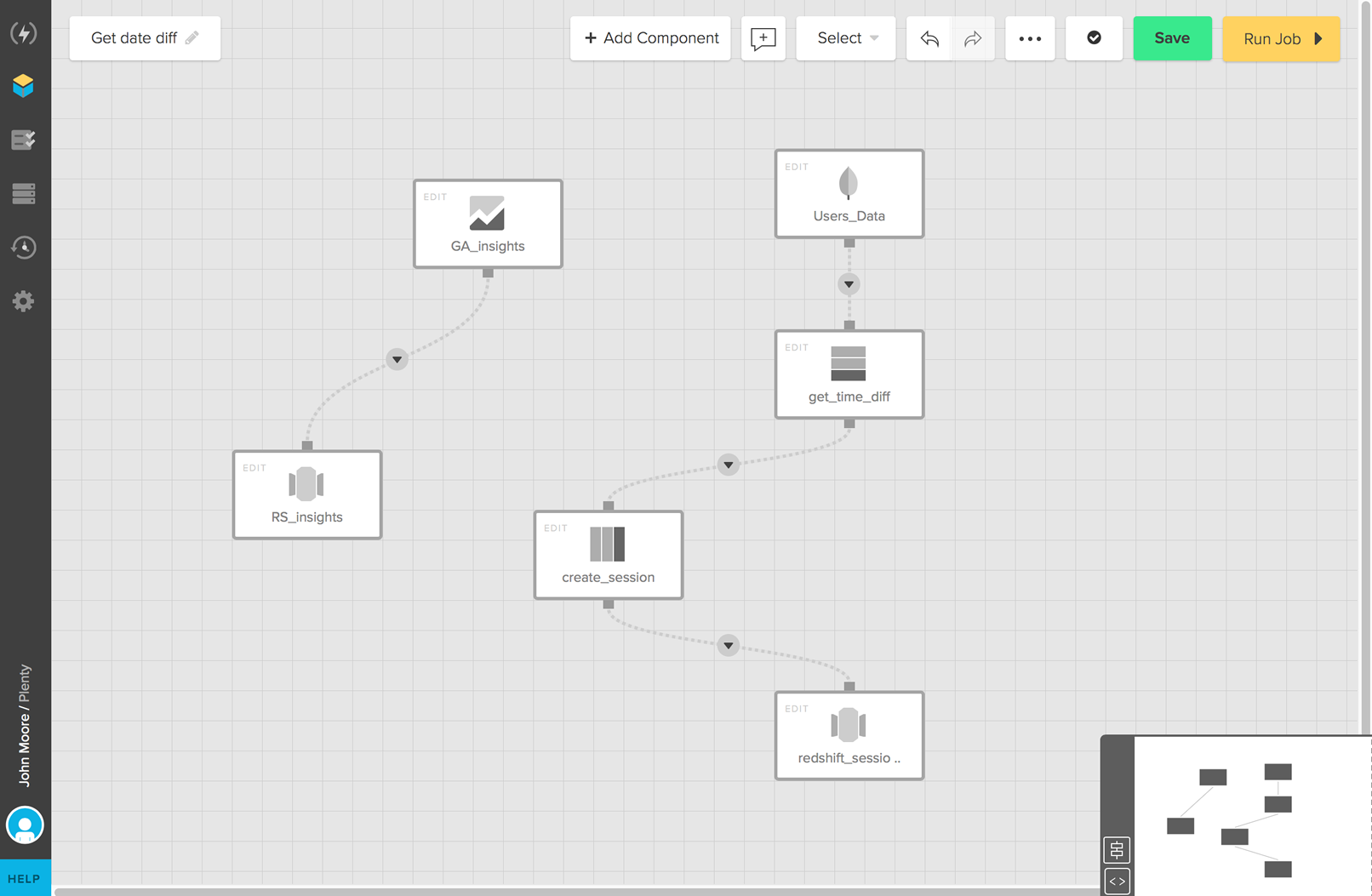Open the packages panel in the sidebar
The height and width of the screenshot is (896, 1372).
pyautogui.click(x=24, y=84)
